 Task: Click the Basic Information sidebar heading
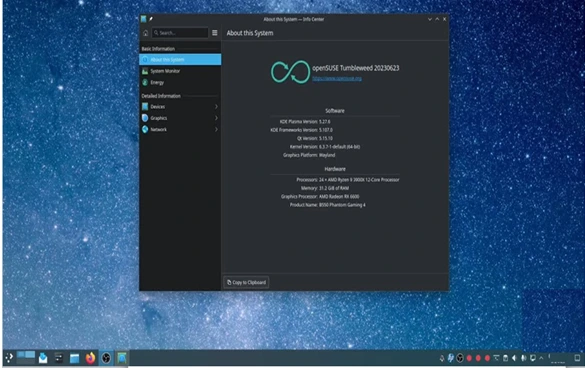point(158,49)
